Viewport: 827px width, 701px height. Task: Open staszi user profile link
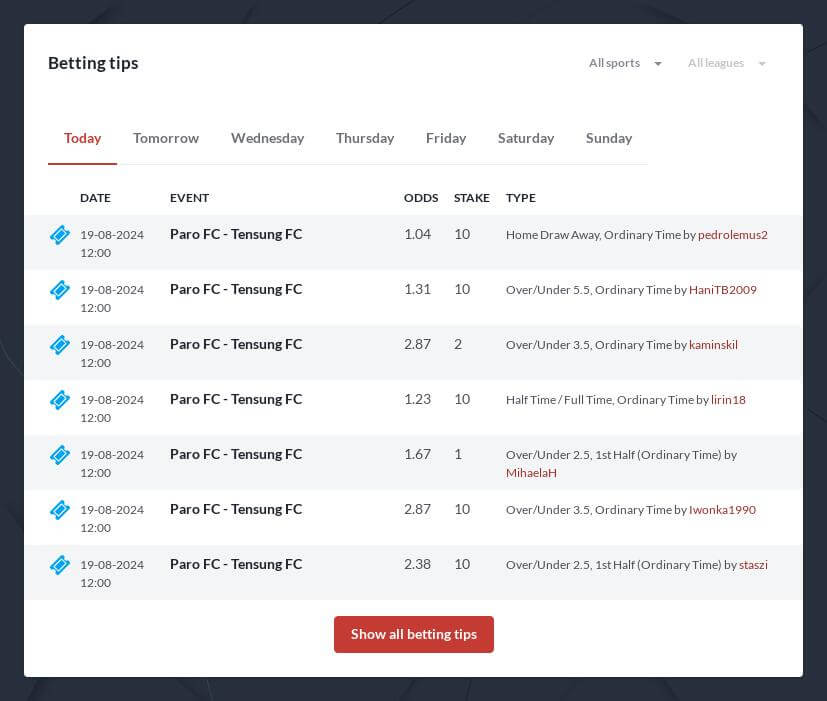pos(753,564)
